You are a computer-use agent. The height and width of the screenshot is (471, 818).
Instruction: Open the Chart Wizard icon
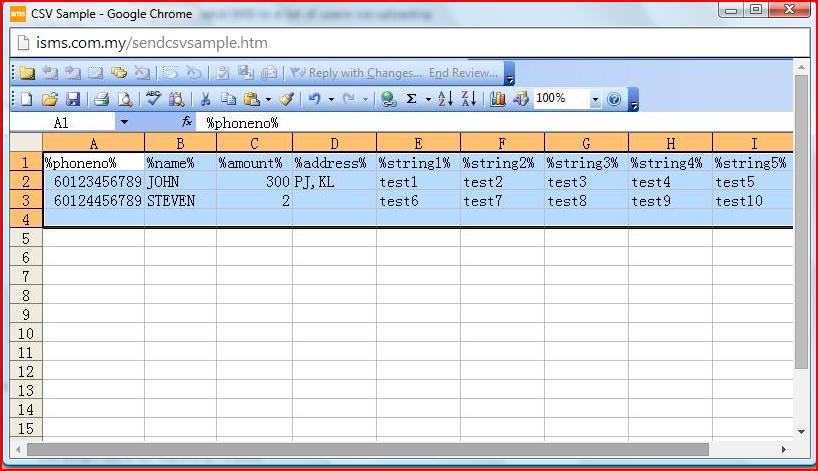497,99
